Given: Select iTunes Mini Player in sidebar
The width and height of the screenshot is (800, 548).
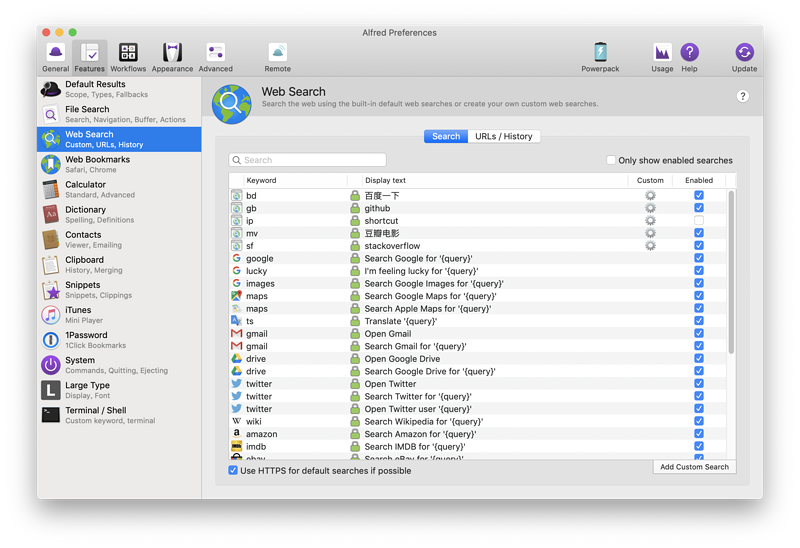Looking at the screenshot, I should pyautogui.click(x=119, y=315).
